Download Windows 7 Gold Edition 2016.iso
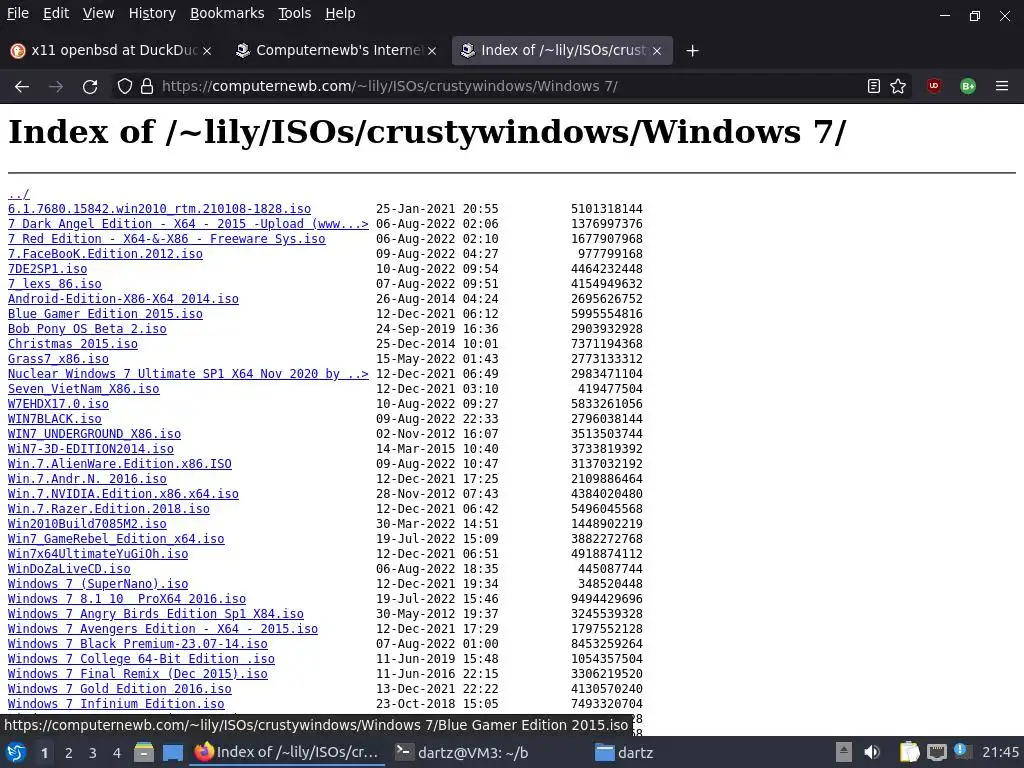This screenshot has height=768, width=1024. (120, 690)
